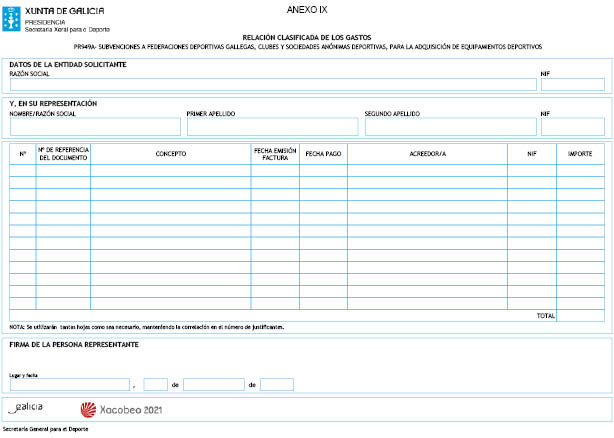Click the Importe column header

coord(580,154)
